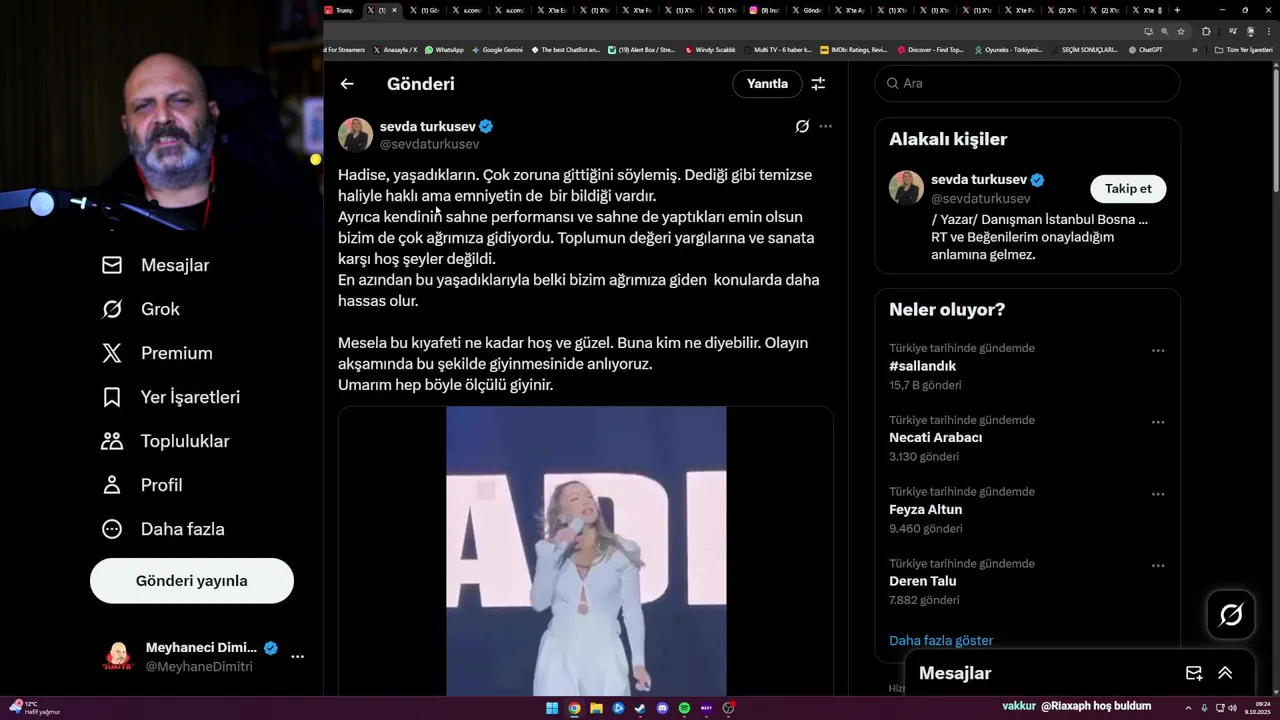Expand Daha fazla menu in sidebar
The image size is (1280, 720).
[x=163, y=529]
